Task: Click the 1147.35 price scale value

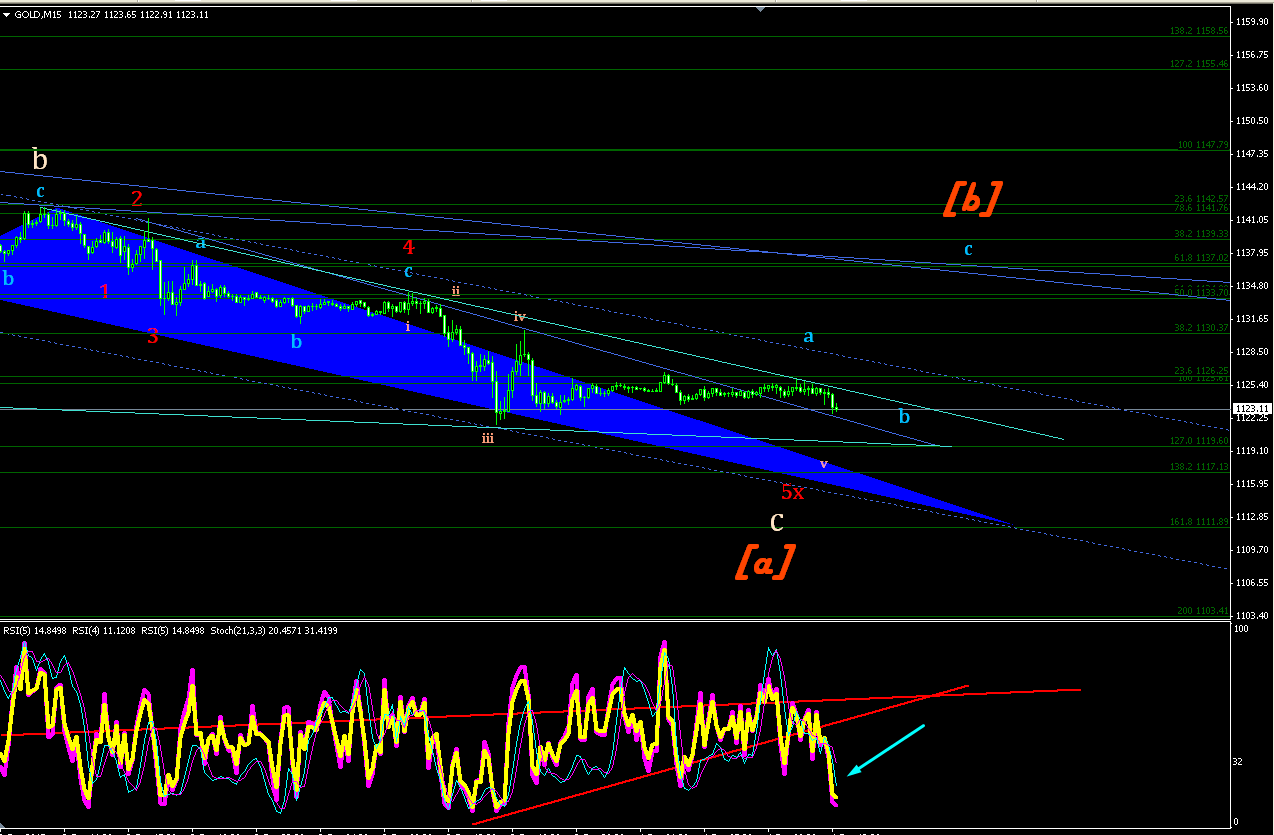Action: point(1251,154)
